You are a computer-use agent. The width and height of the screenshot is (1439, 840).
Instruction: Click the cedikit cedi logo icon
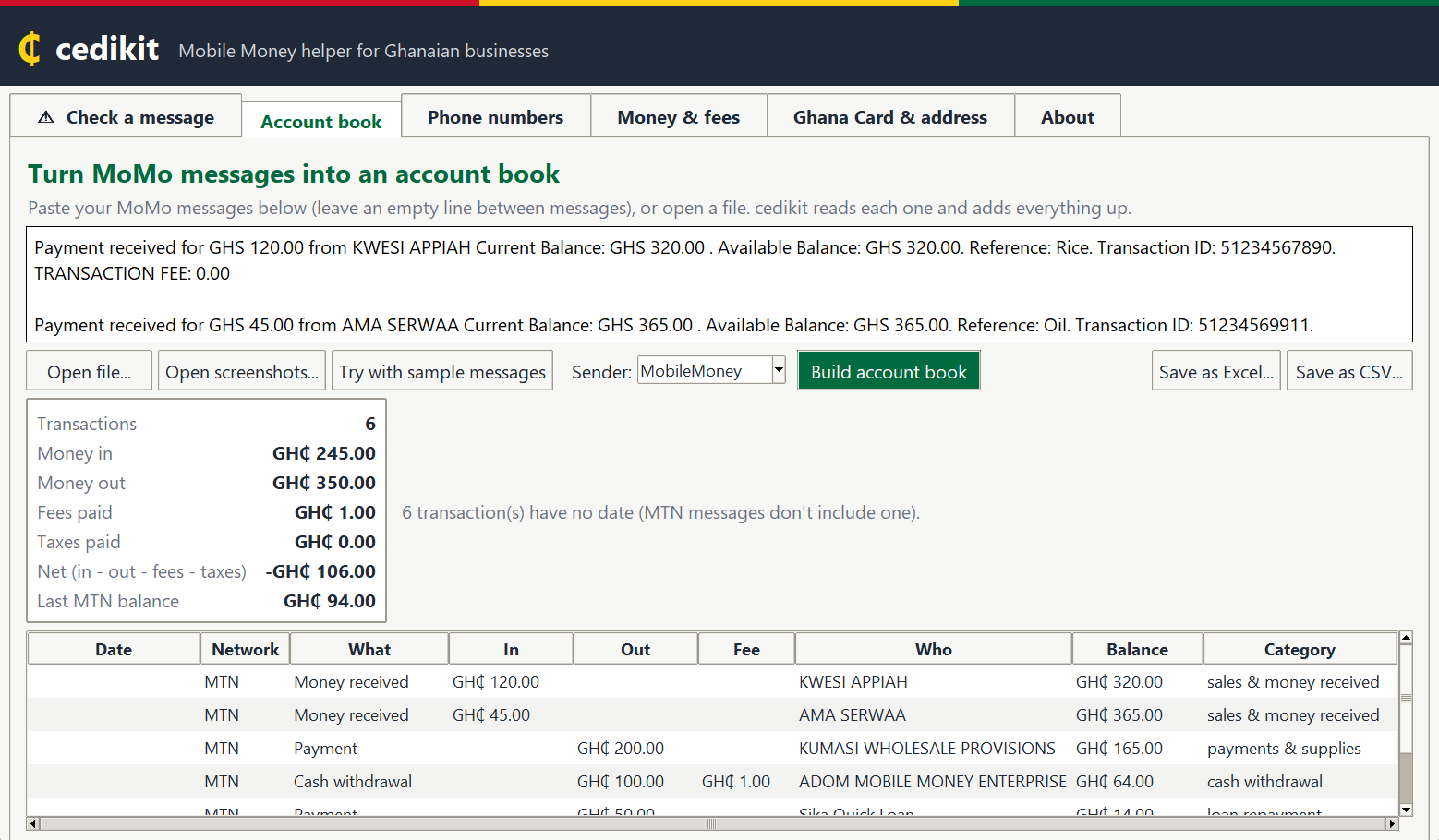pyautogui.click(x=30, y=49)
